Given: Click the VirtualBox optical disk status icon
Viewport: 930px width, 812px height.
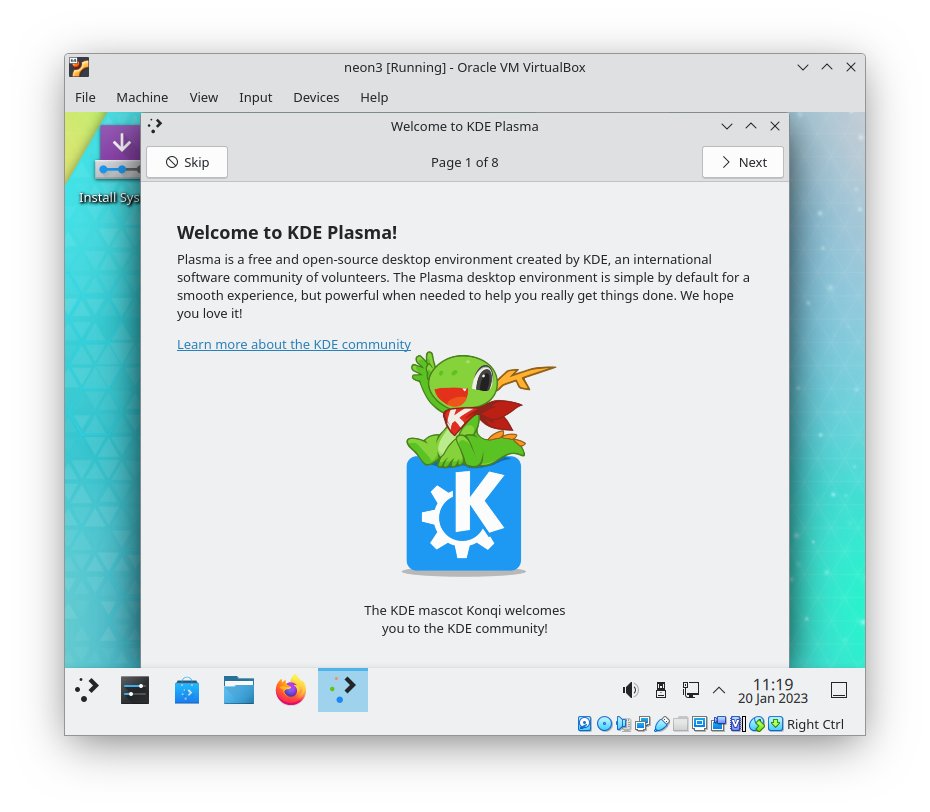Looking at the screenshot, I should click(604, 724).
